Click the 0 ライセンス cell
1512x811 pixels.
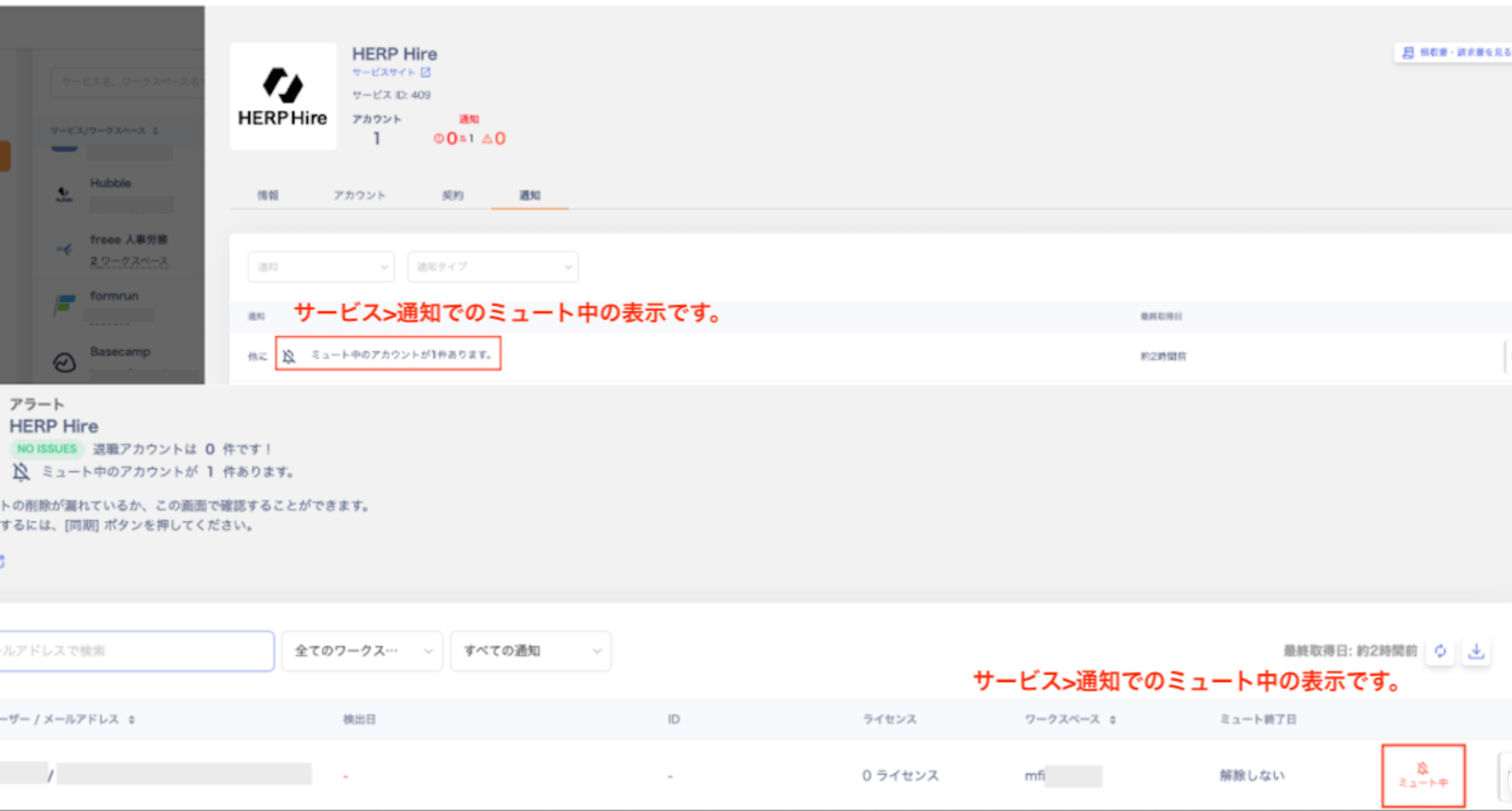click(901, 776)
